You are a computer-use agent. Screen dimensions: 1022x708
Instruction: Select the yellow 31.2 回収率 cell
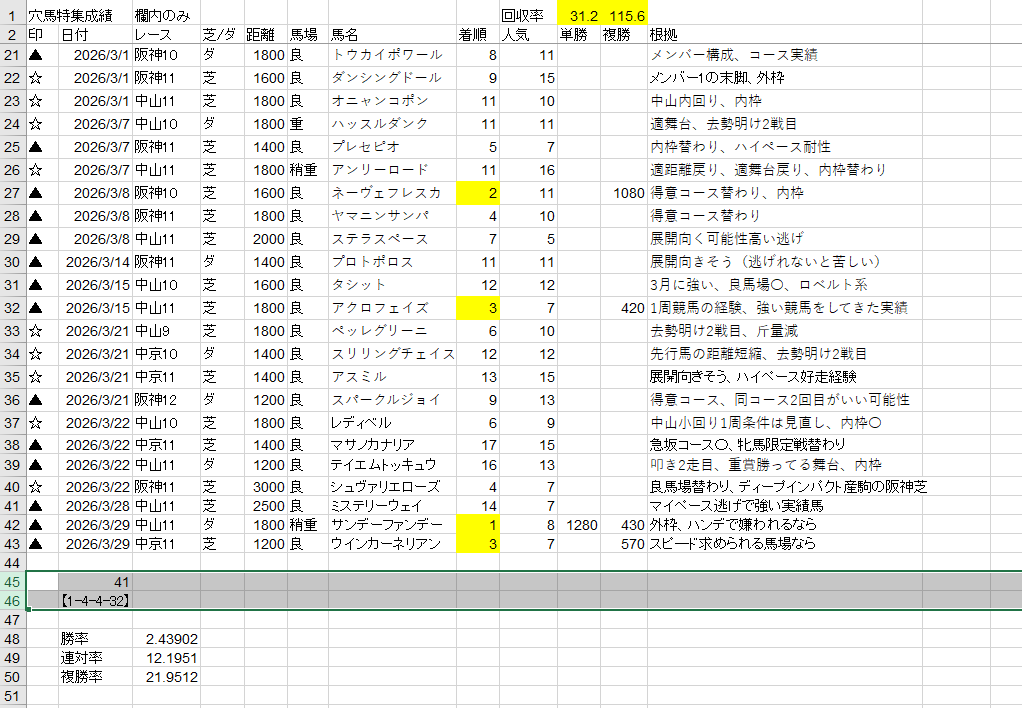(578, 16)
